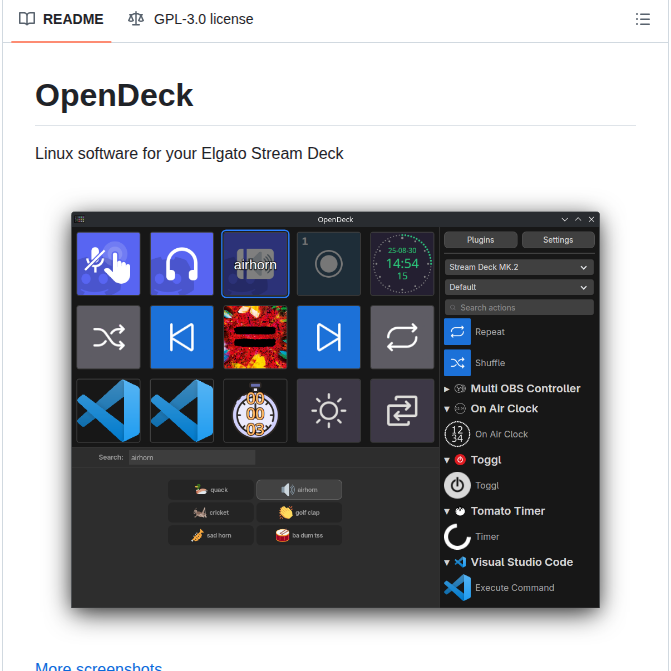Click the green clock key showing 14:54
This screenshot has width=671, height=671.
tap(402, 264)
